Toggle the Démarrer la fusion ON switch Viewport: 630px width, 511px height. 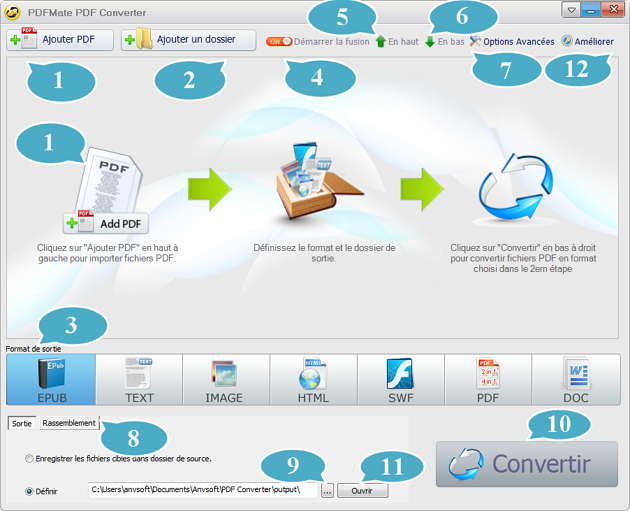[279, 42]
